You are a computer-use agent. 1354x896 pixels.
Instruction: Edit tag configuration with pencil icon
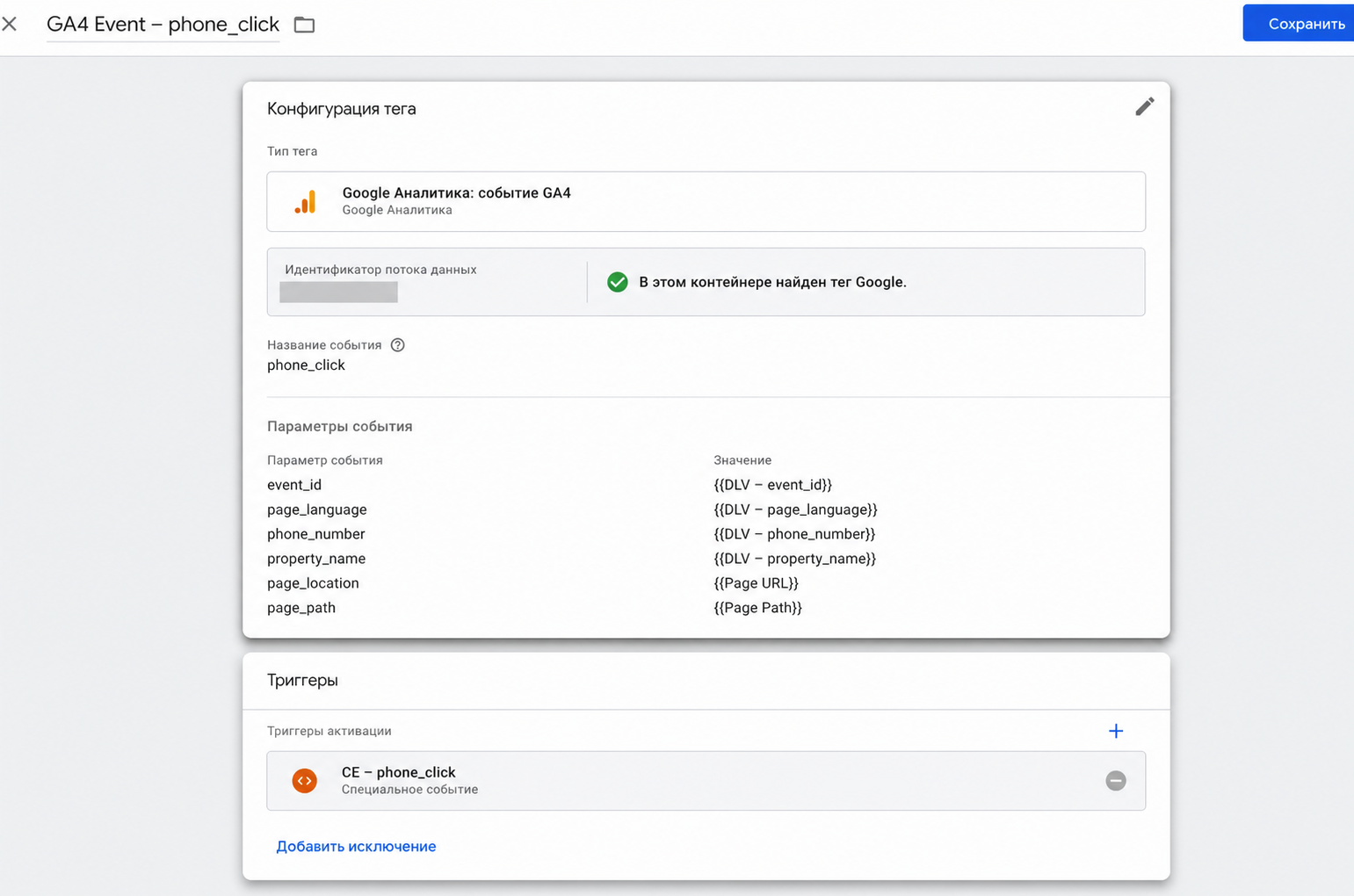(x=1144, y=106)
